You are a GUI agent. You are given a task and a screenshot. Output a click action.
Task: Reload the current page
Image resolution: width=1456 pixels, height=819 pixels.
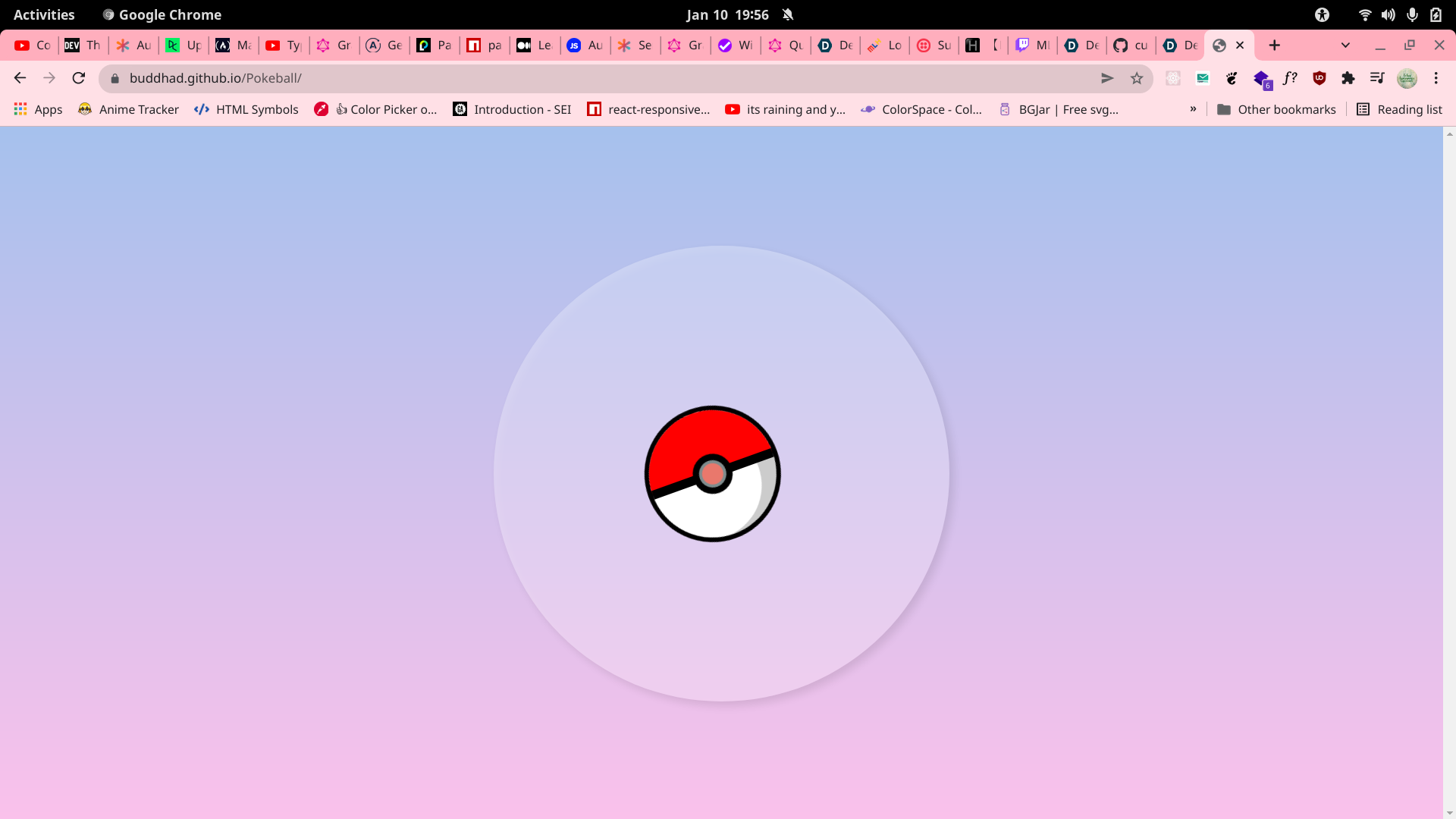(x=79, y=78)
